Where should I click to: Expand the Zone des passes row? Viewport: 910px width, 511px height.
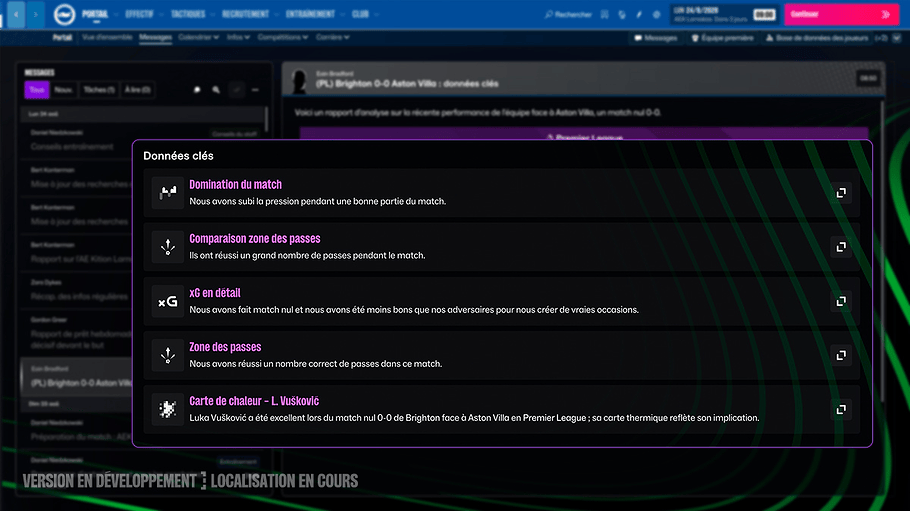tap(841, 355)
